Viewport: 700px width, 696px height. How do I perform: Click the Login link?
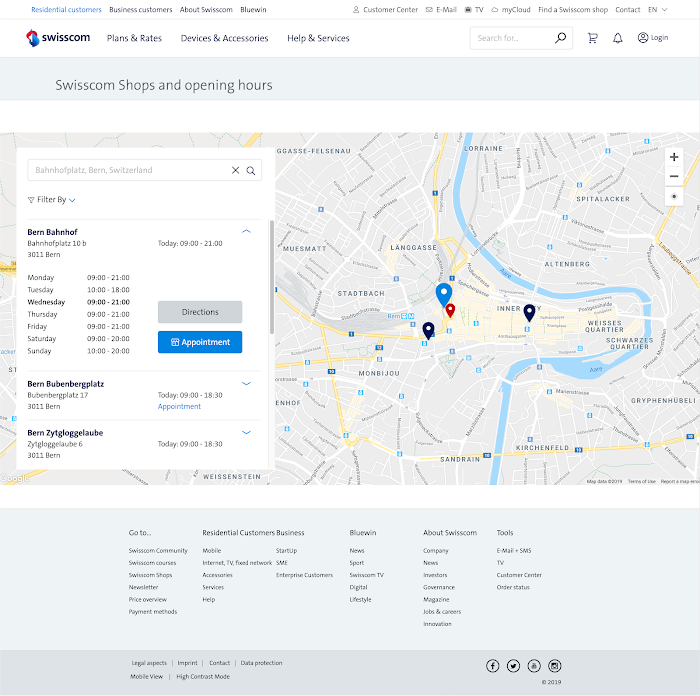(659, 38)
